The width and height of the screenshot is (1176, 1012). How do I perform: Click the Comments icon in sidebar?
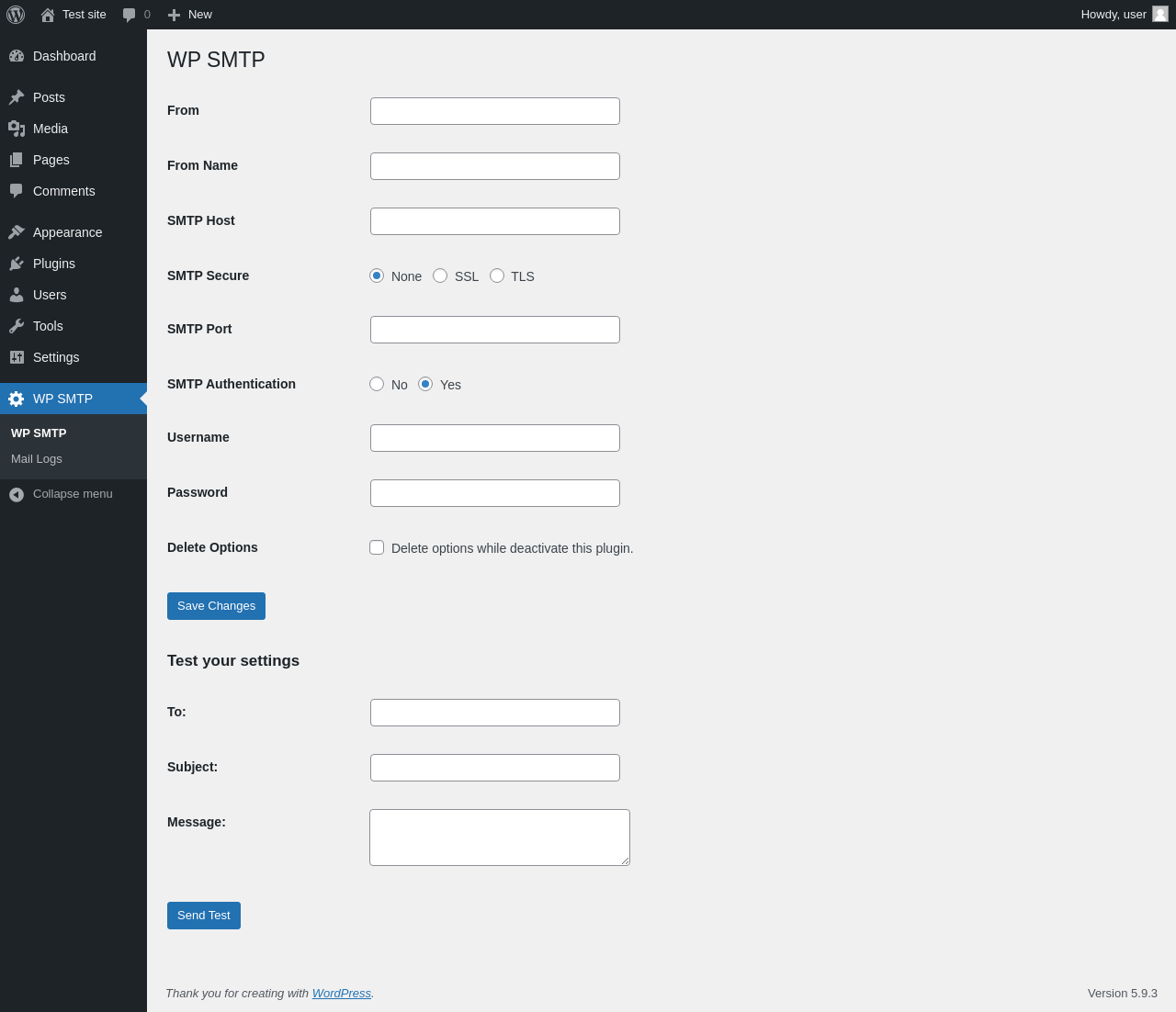click(x=17, y=191)
